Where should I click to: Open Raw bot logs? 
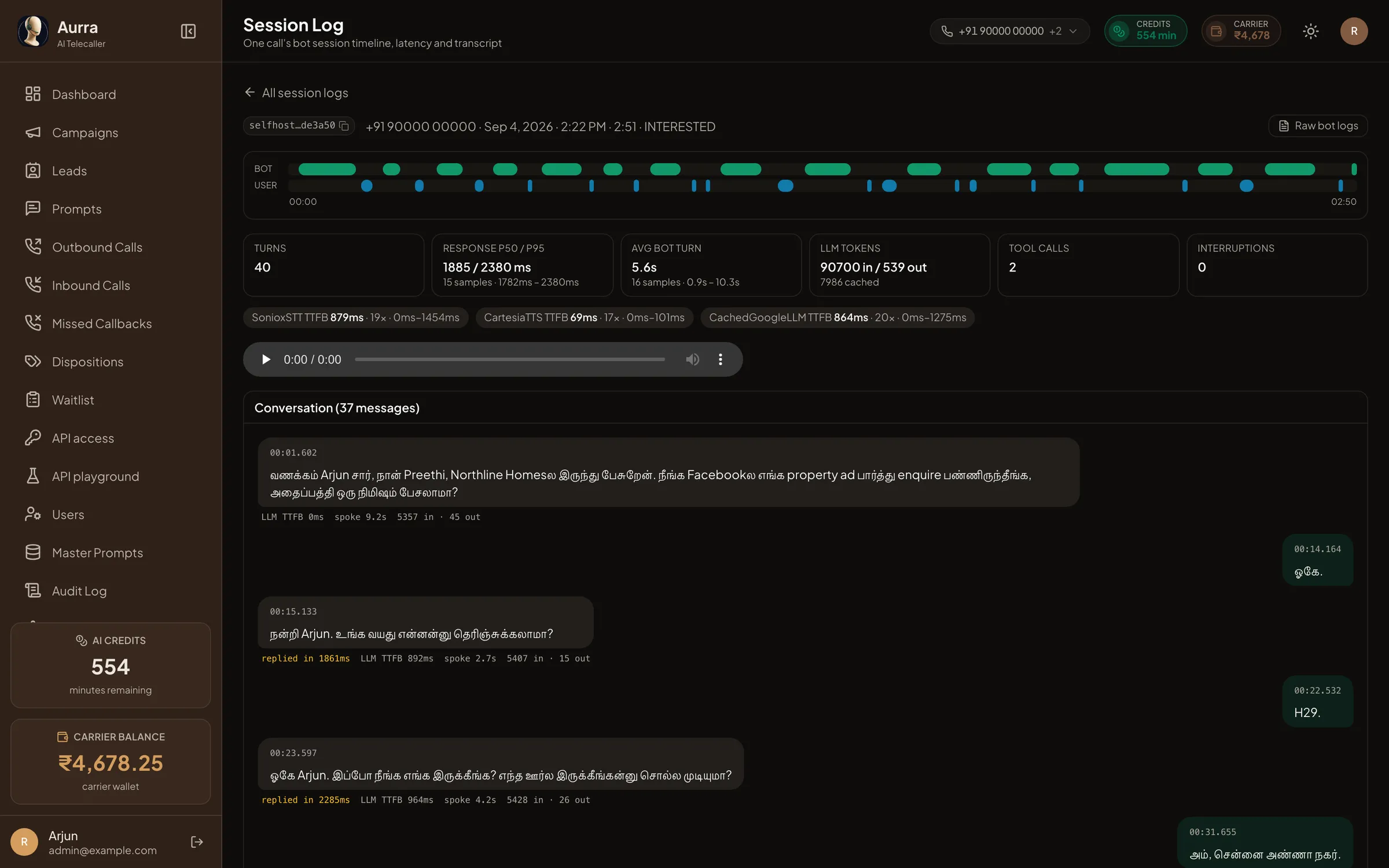click(x=1318, y=126)
